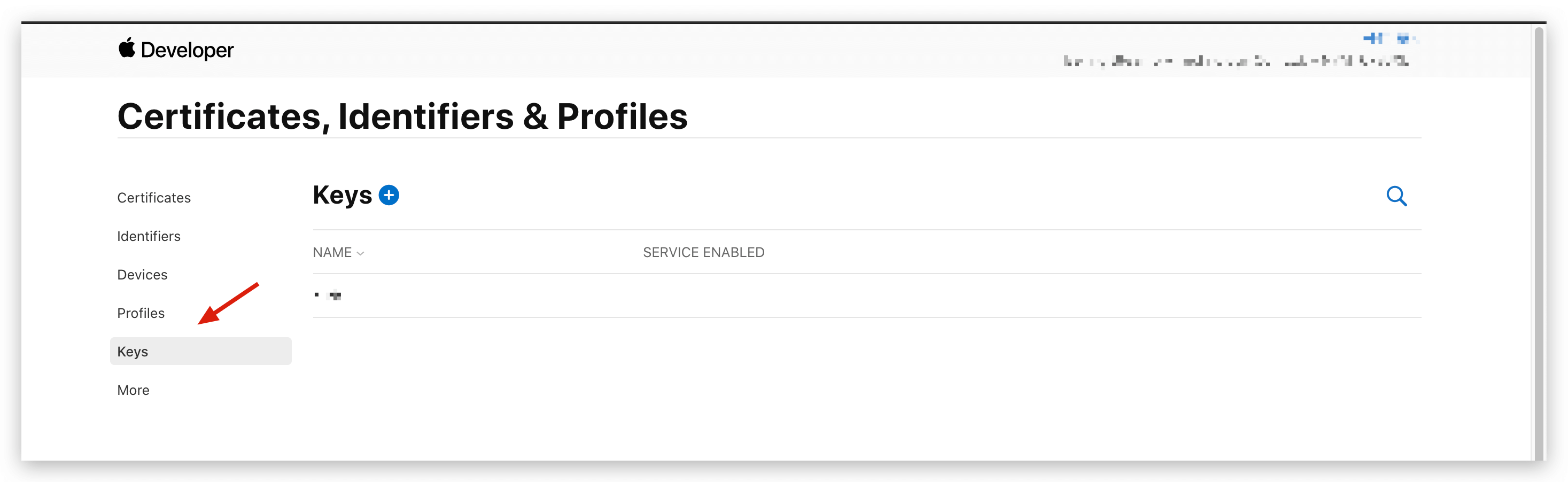1568x482 pixels.
Task: Click the Apple logo icon
Action: 127,48
